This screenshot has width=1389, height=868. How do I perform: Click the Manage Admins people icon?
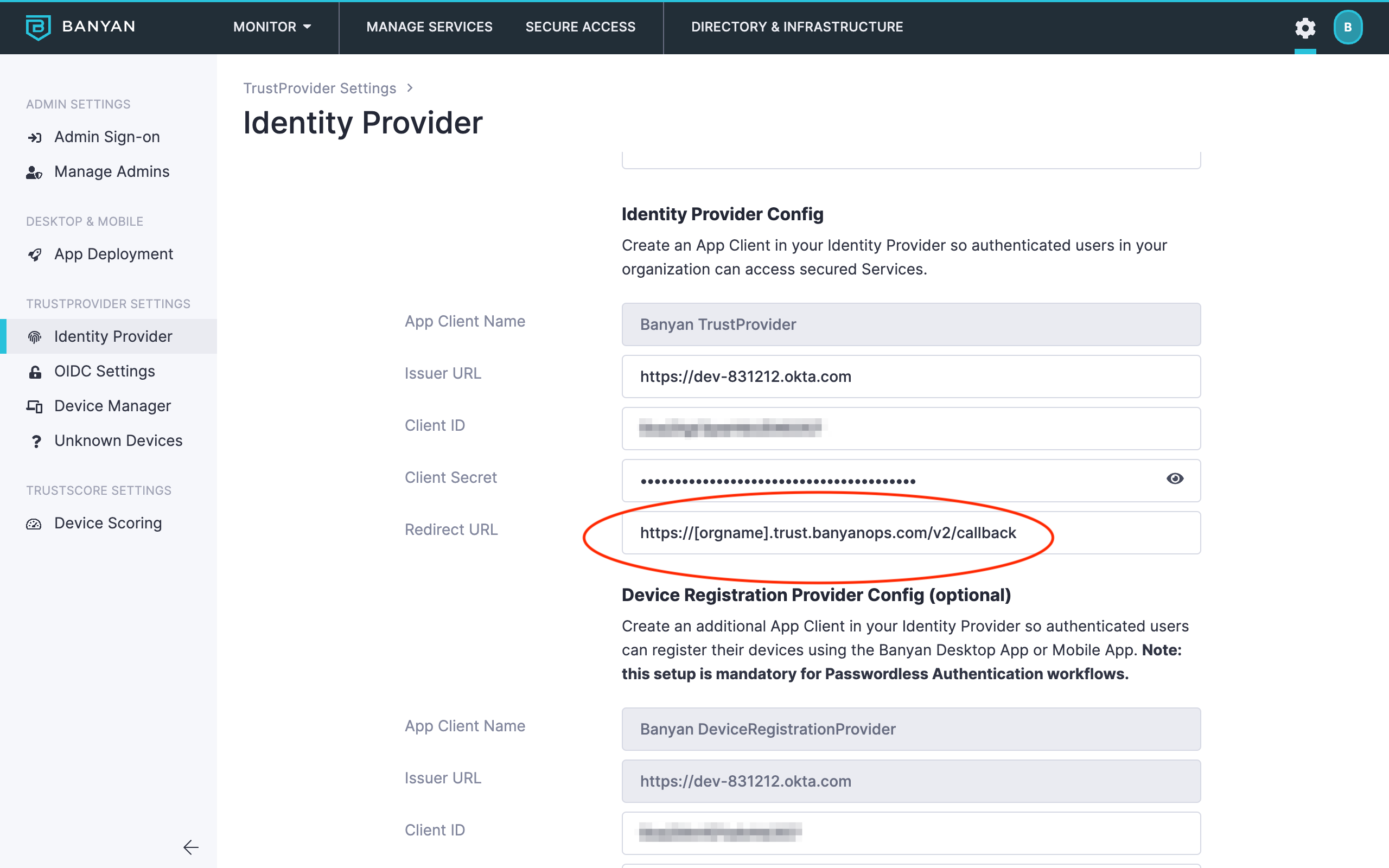click(34, 172)
